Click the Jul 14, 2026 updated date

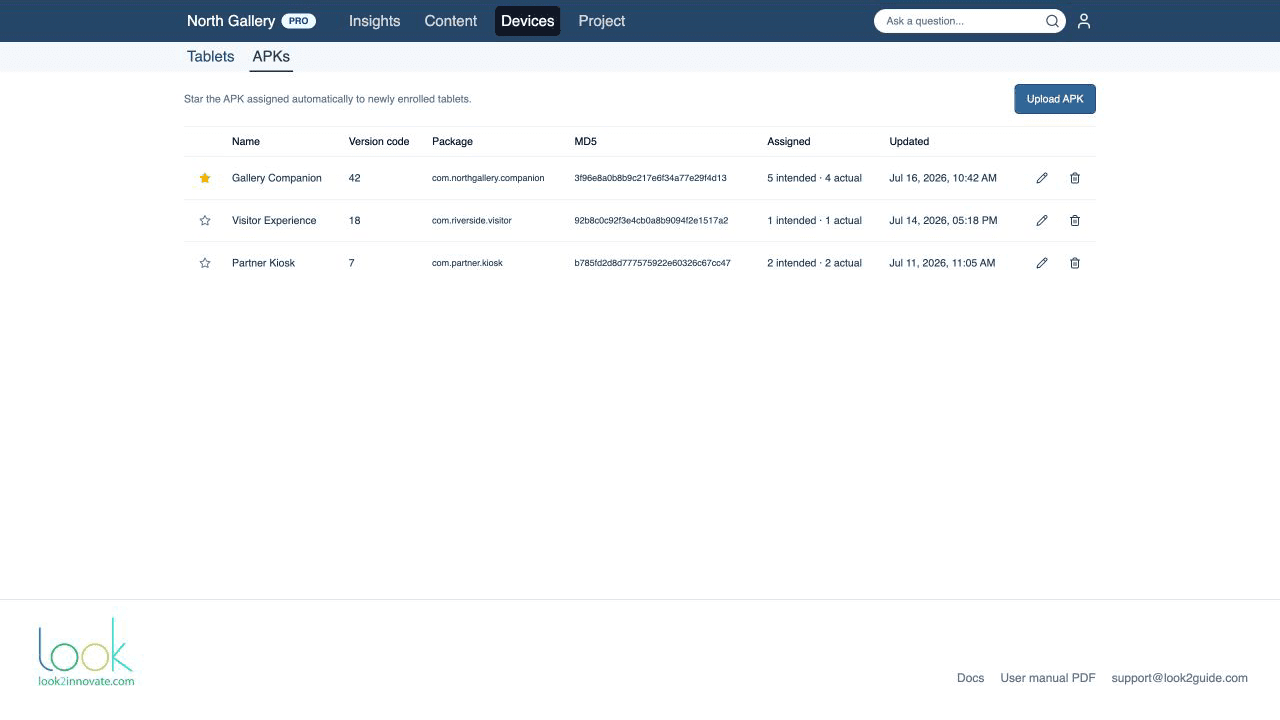(x=943, y=221)
